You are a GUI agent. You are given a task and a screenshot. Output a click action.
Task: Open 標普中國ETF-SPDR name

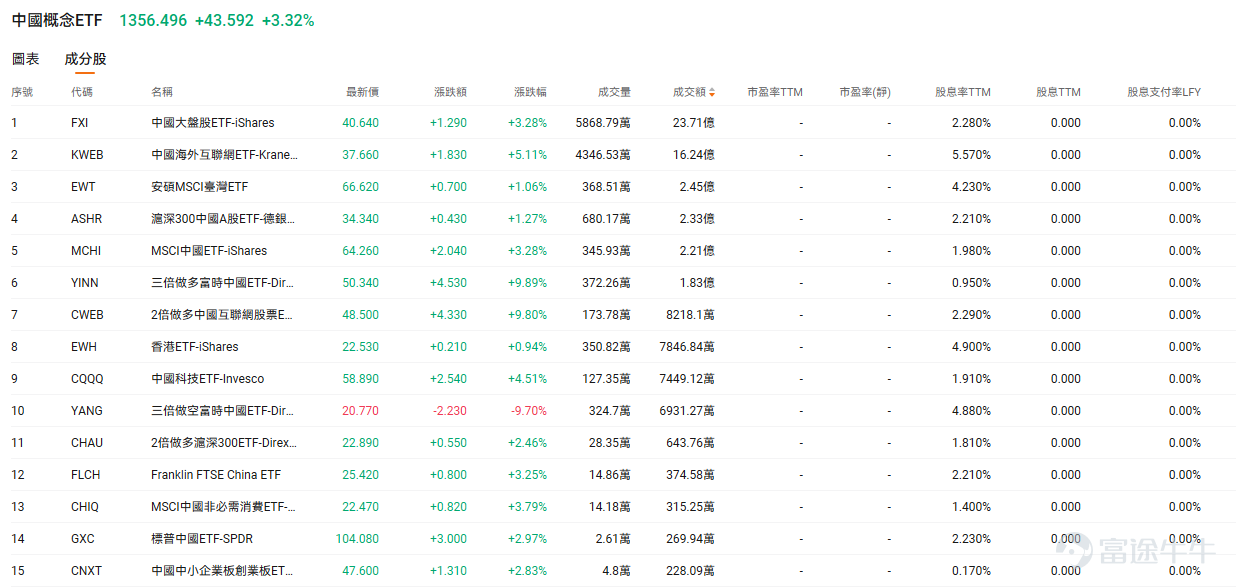pos(203,539)
